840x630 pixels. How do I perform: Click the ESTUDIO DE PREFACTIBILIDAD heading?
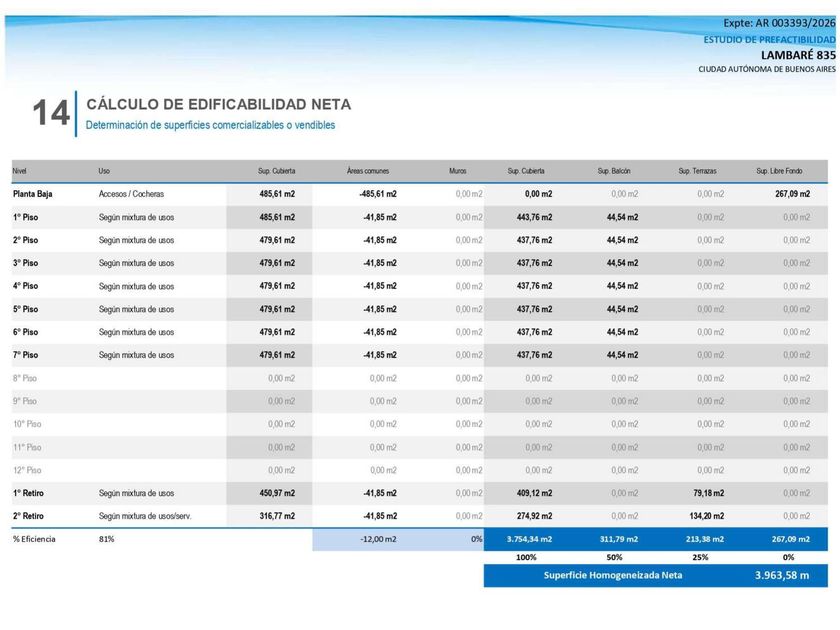(x=769, y=40)
